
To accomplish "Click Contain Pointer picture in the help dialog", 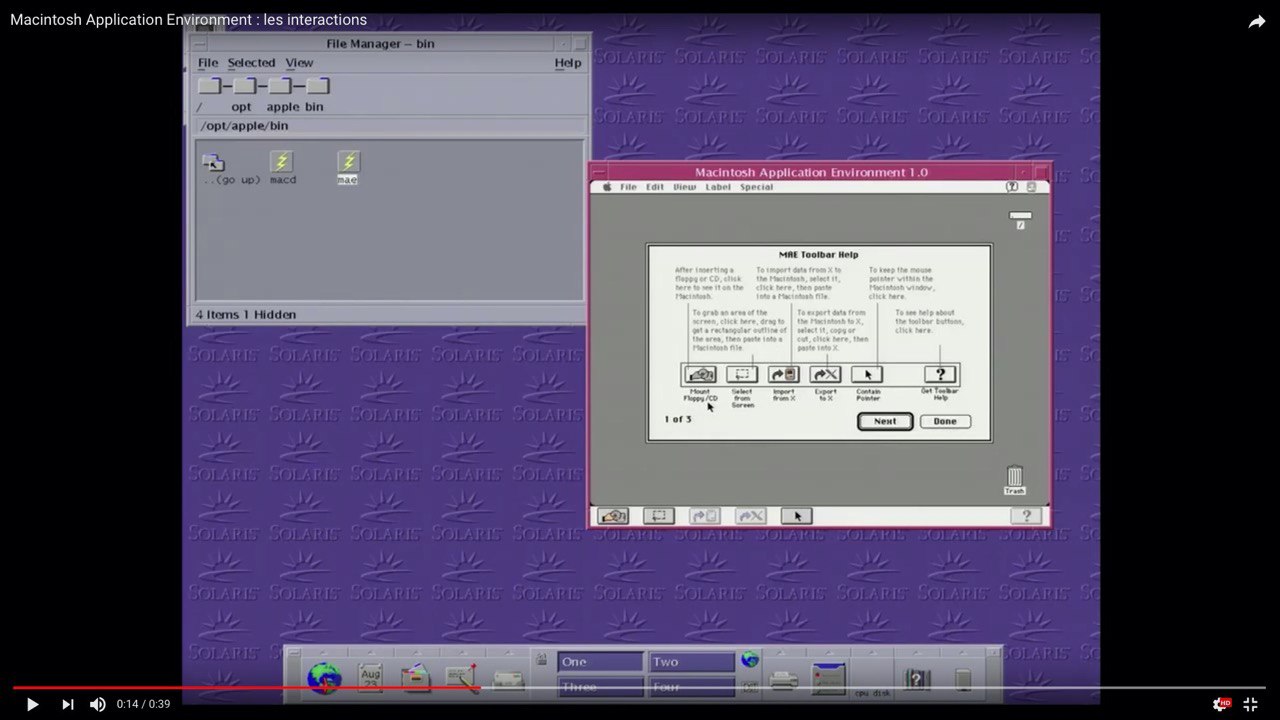I will [x=867, y=375].
